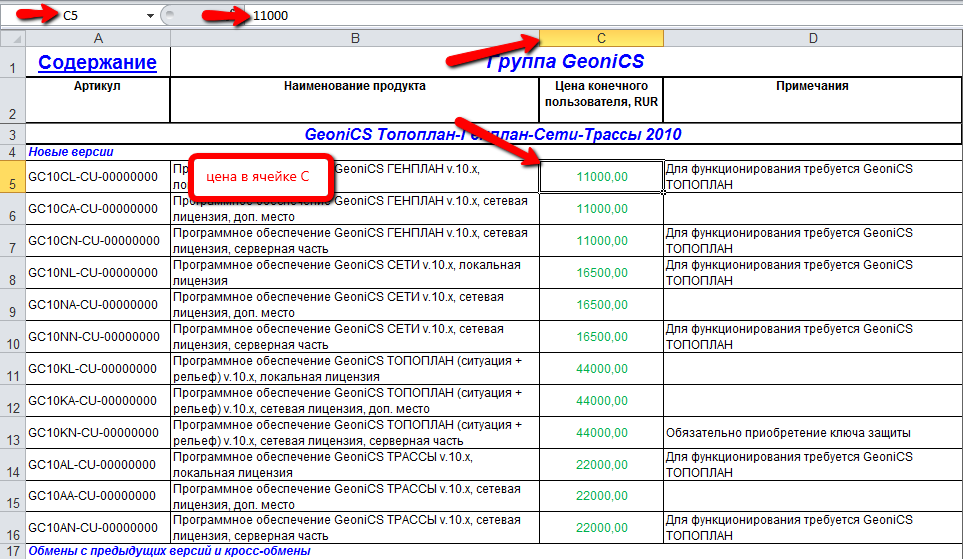Click the Наименование продукта header cell
Viewport: 963px width, 559px height.
tap(355, 100)
